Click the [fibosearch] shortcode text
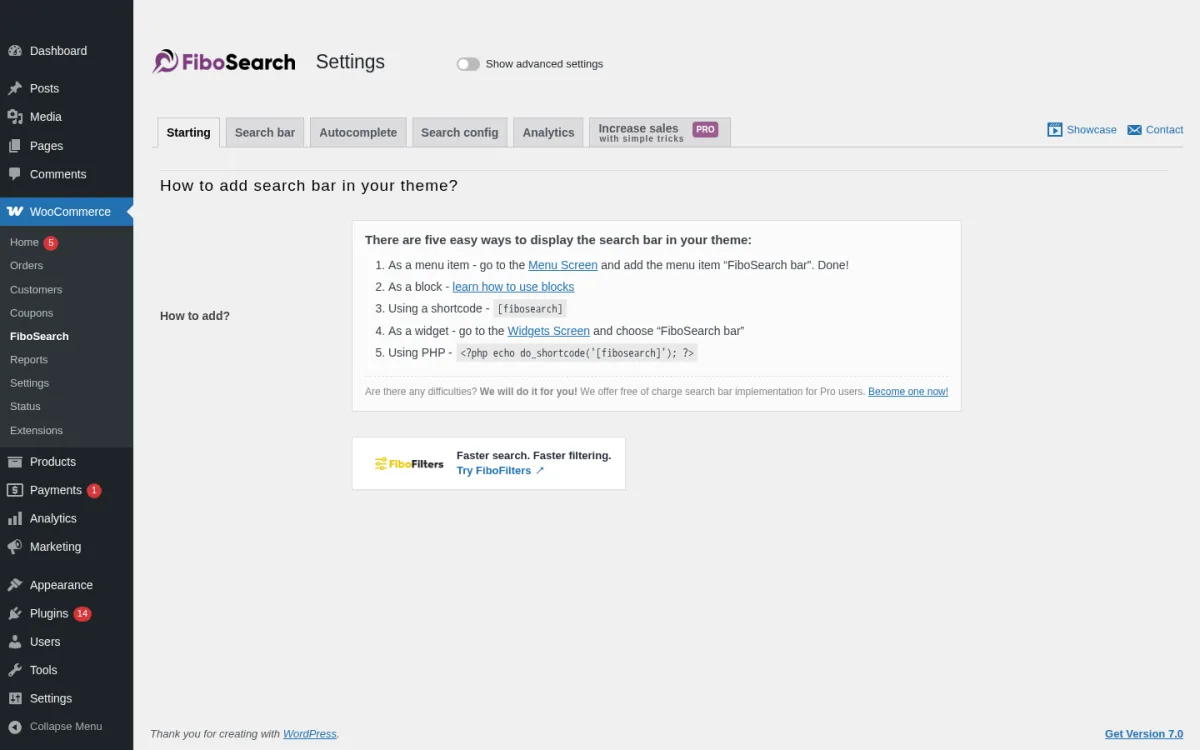Viewport: 1200px width, 750px height. [530, 309]
